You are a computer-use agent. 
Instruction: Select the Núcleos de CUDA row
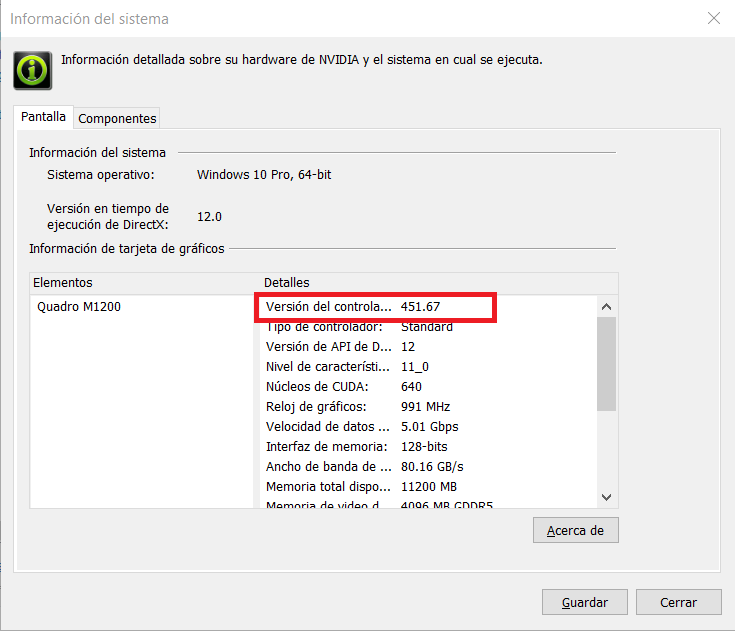(428, 387)
